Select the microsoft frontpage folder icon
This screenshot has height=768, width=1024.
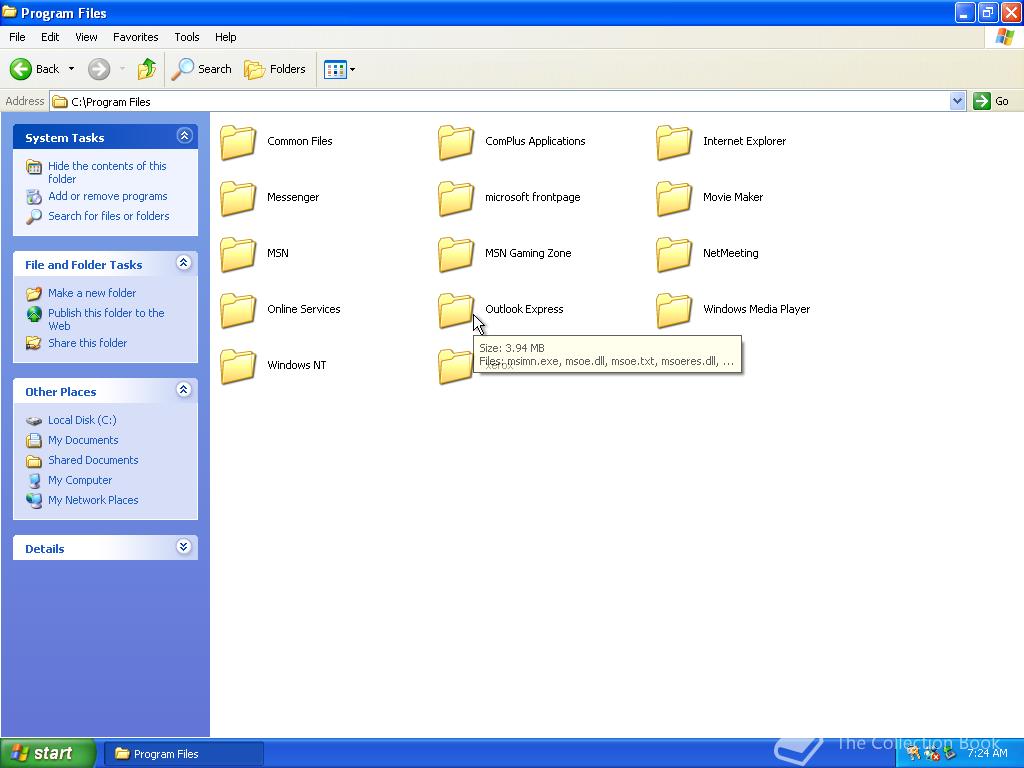[456, 199]
